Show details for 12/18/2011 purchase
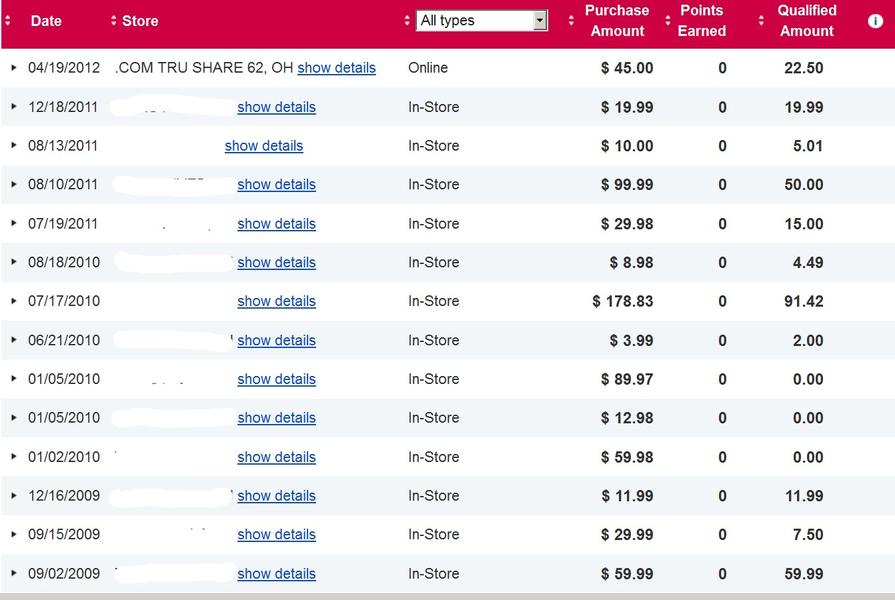The image size is (895, 600). 276,107
